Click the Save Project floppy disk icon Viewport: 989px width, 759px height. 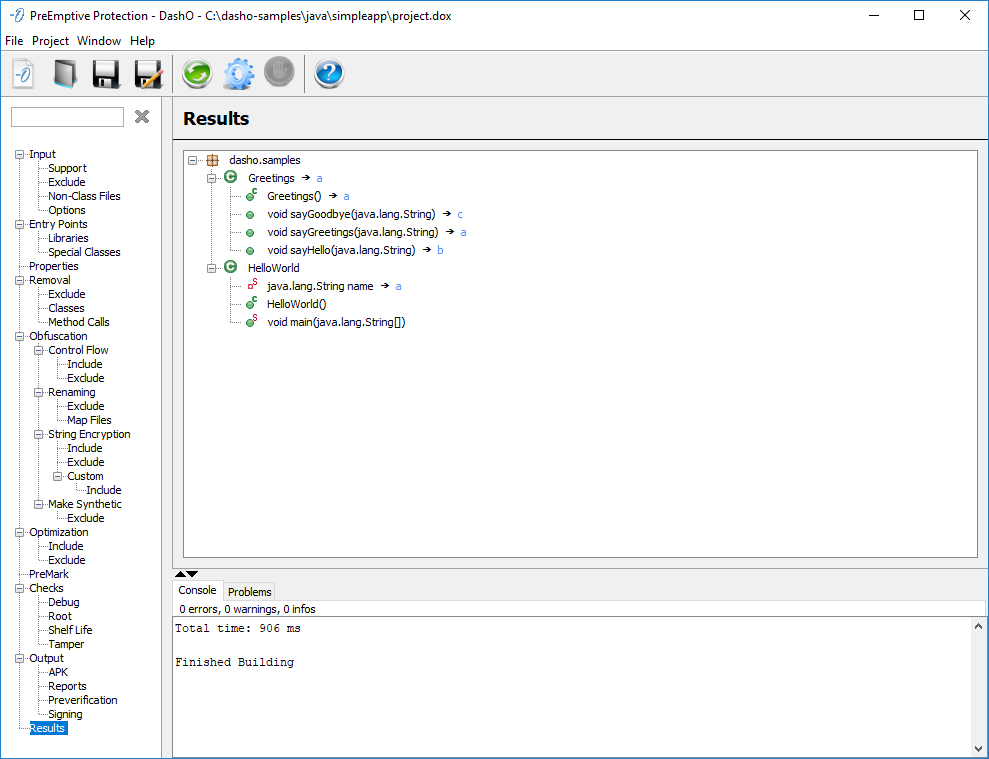(x=106, y=74)
